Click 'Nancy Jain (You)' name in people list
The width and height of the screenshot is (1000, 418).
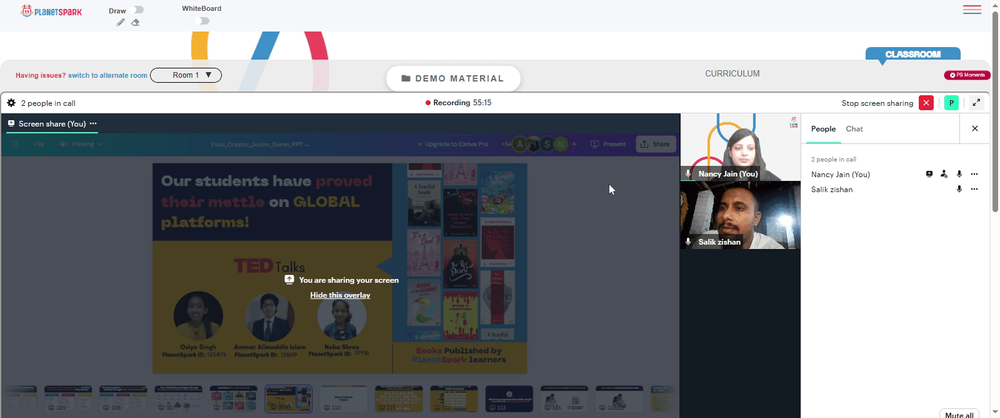click(841, 174)
